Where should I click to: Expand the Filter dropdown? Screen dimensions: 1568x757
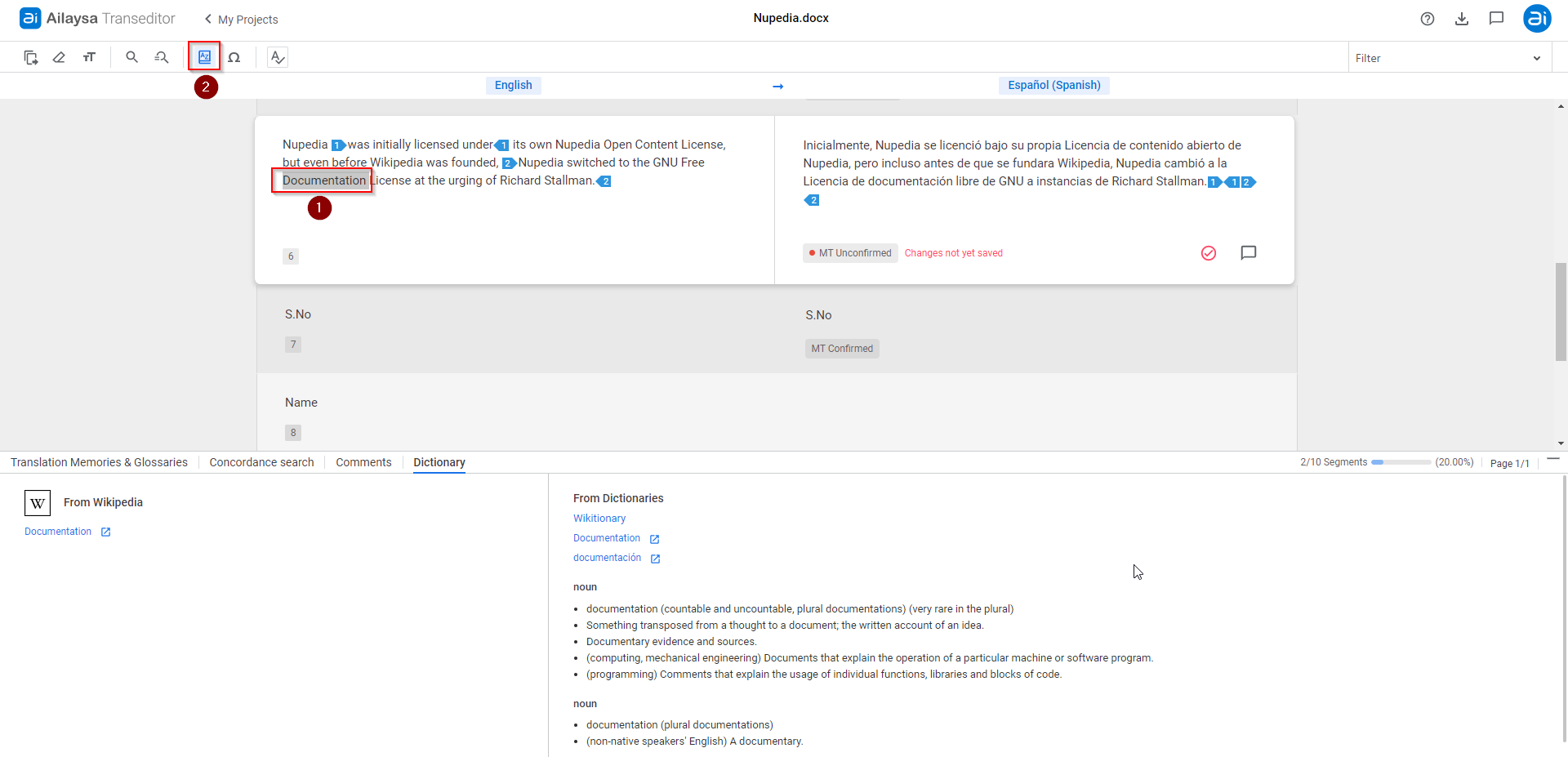tap(1539, 57)
